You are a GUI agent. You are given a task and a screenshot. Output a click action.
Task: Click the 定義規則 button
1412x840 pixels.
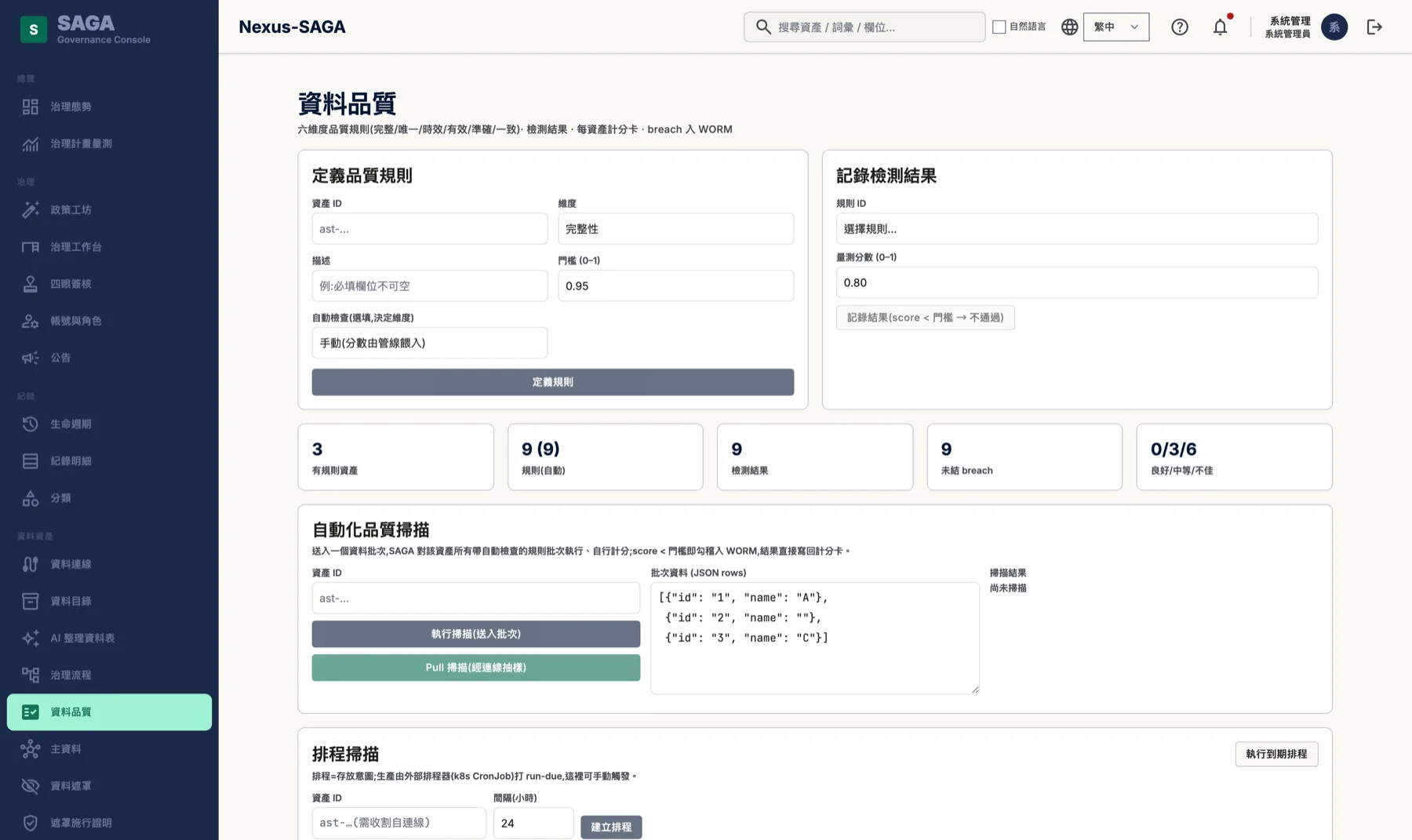(x=552, y=382)
